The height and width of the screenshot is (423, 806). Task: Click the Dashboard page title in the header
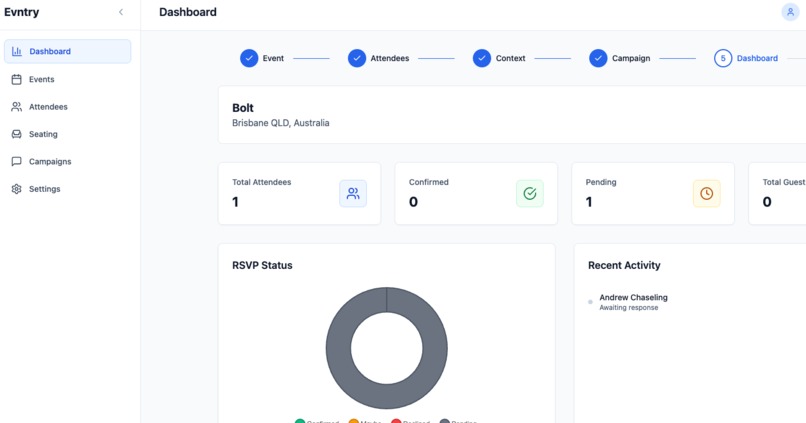point(188,12)
